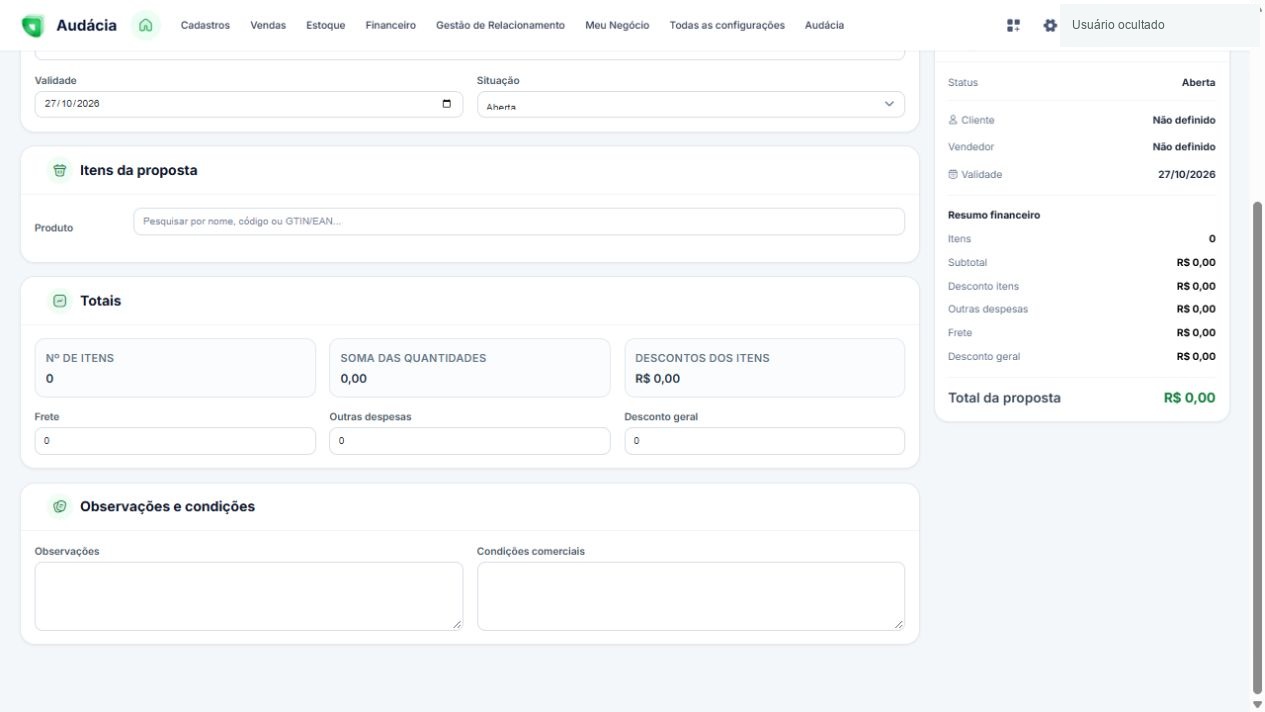Image resolution: width=1265 pixels, height=712 pixels.
Task: Open Todas as configurações menu
Action: (x=727, y=25)
